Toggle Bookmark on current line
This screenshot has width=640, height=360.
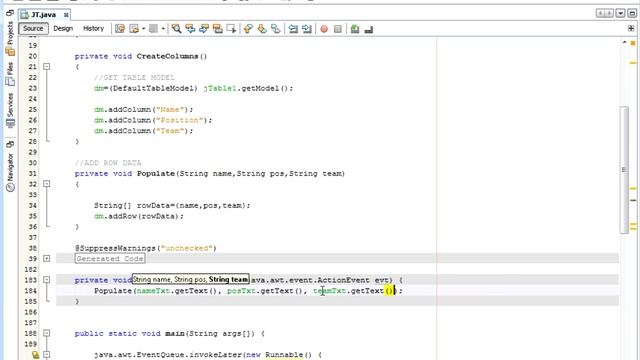[x=276, y=29]
